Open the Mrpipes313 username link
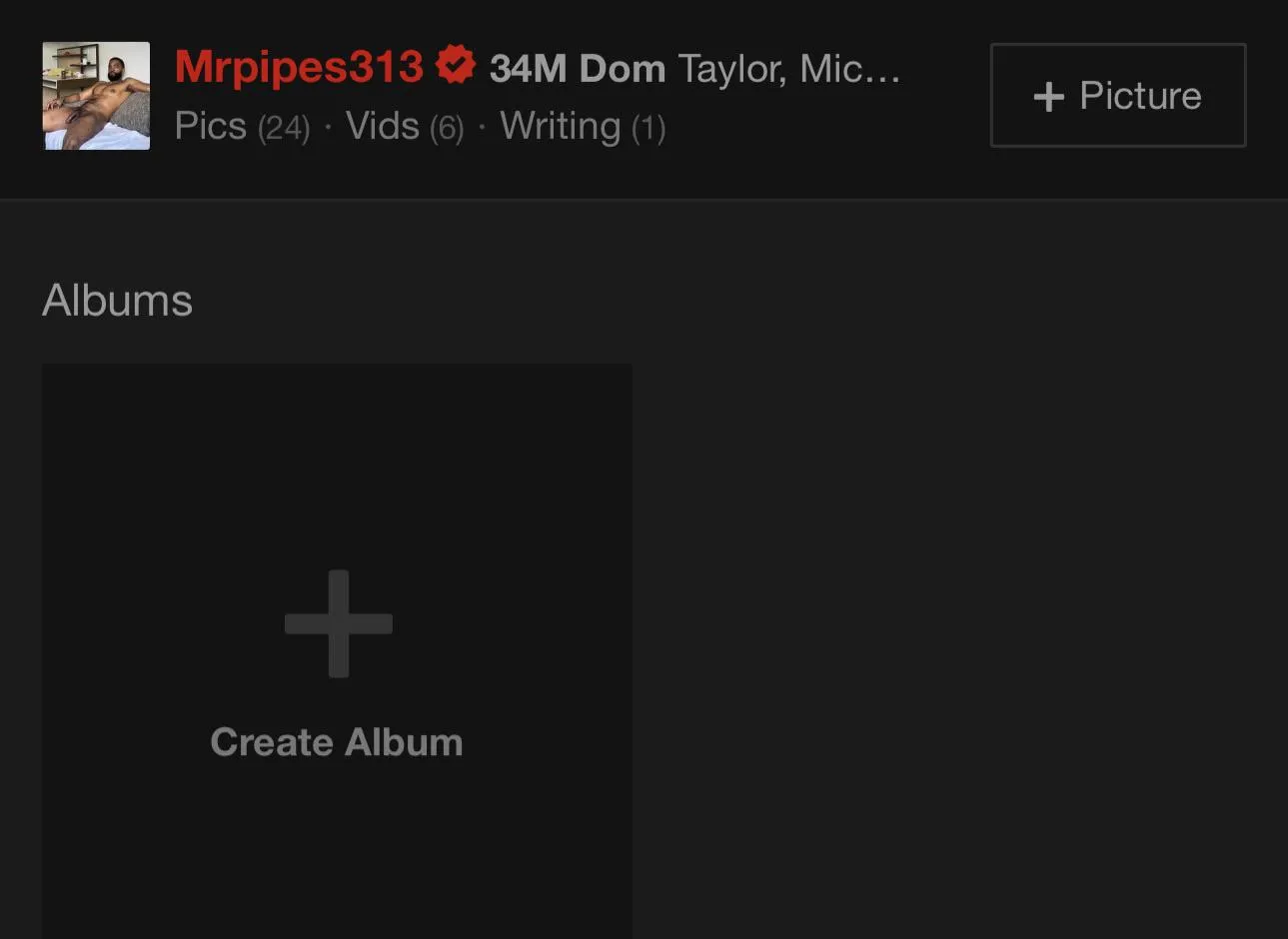Screen dimensions: 1288x939 coord(299,67)
